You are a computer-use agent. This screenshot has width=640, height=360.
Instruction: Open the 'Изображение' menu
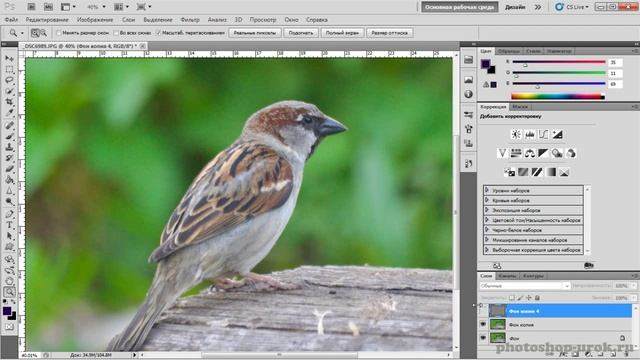(95, 20)
